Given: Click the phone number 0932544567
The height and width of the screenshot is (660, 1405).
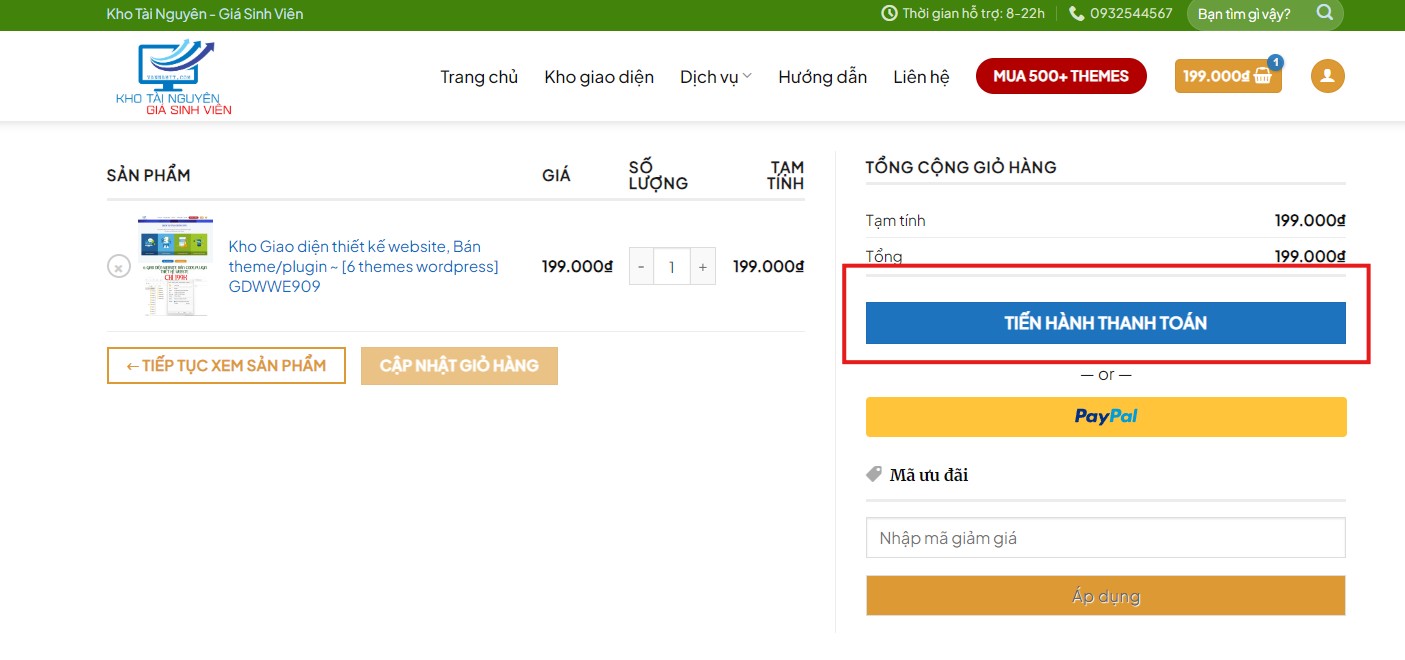Looking at the screenshot, I should click(x=1130, y=14).
